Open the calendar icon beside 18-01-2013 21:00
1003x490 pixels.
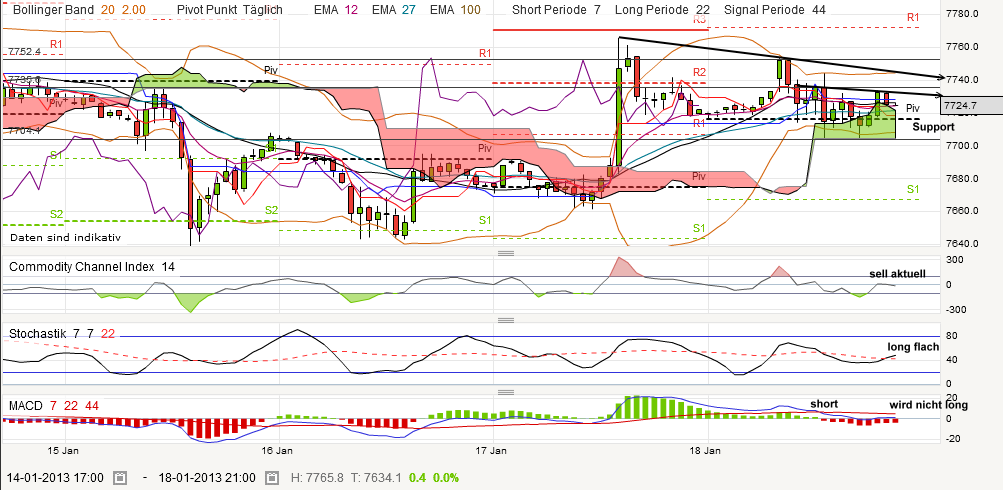coord(272,478)
